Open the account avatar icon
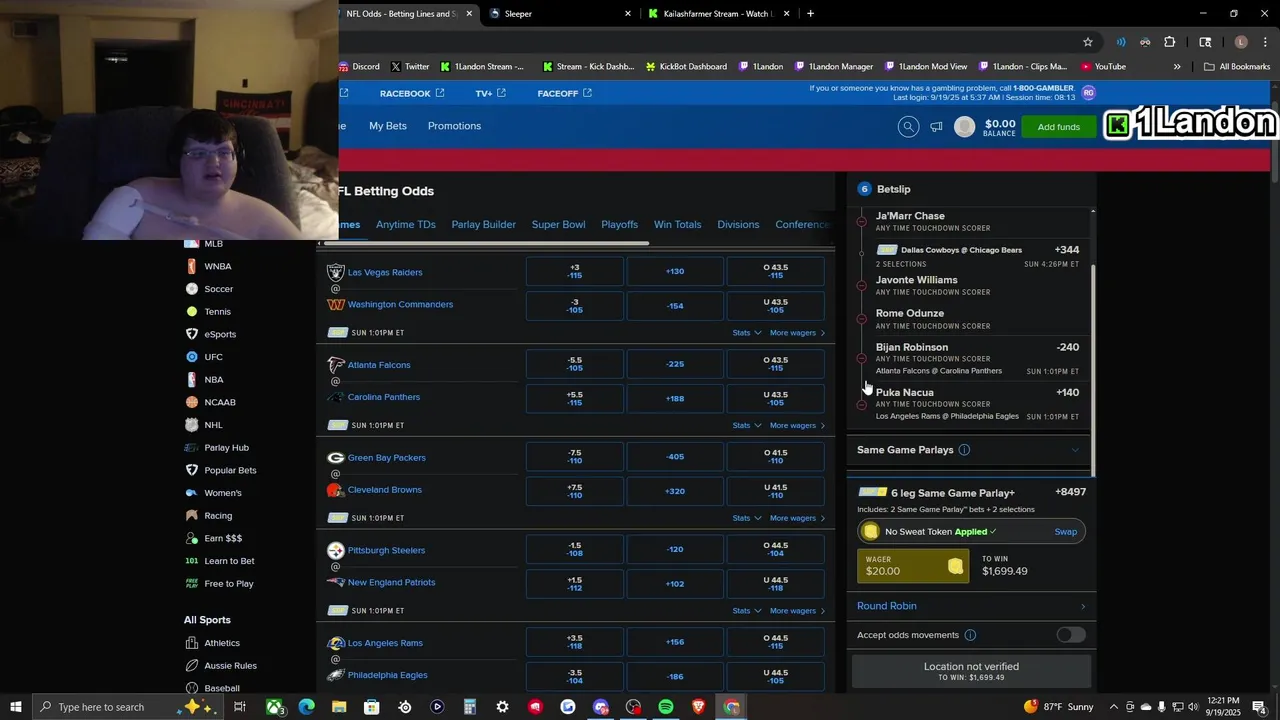The width and height of the screenshot is (1280, 720). pyautogui.click(x=964, y=127)
